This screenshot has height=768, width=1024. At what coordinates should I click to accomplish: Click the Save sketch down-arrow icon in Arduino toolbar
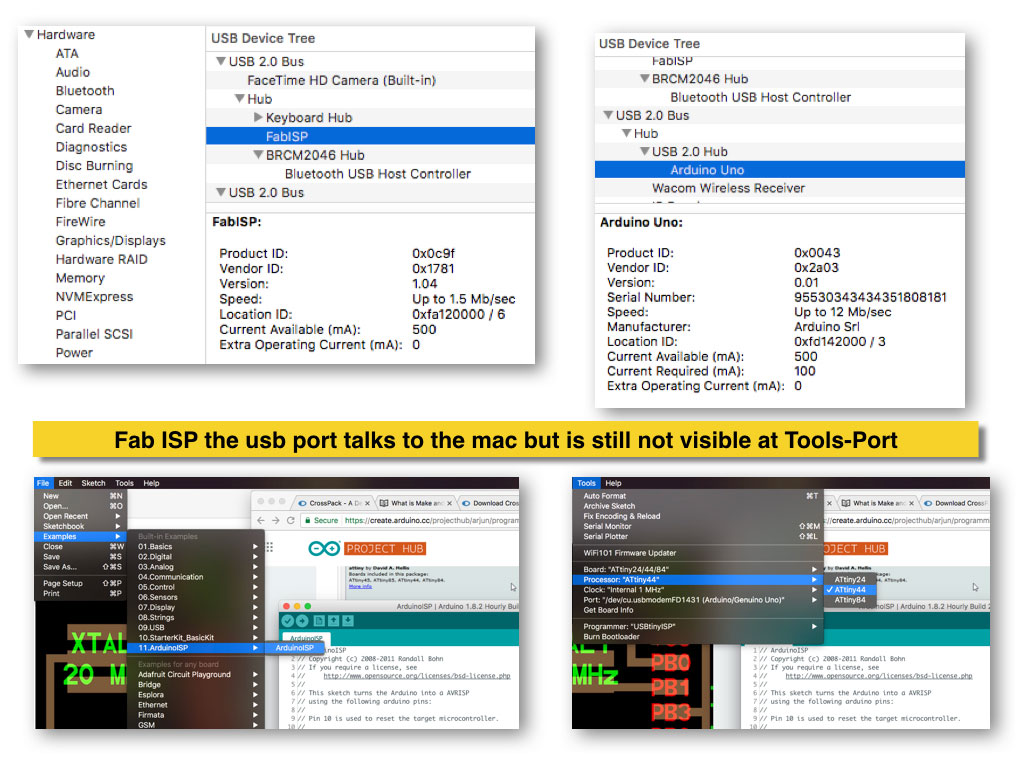pos(348,620)
